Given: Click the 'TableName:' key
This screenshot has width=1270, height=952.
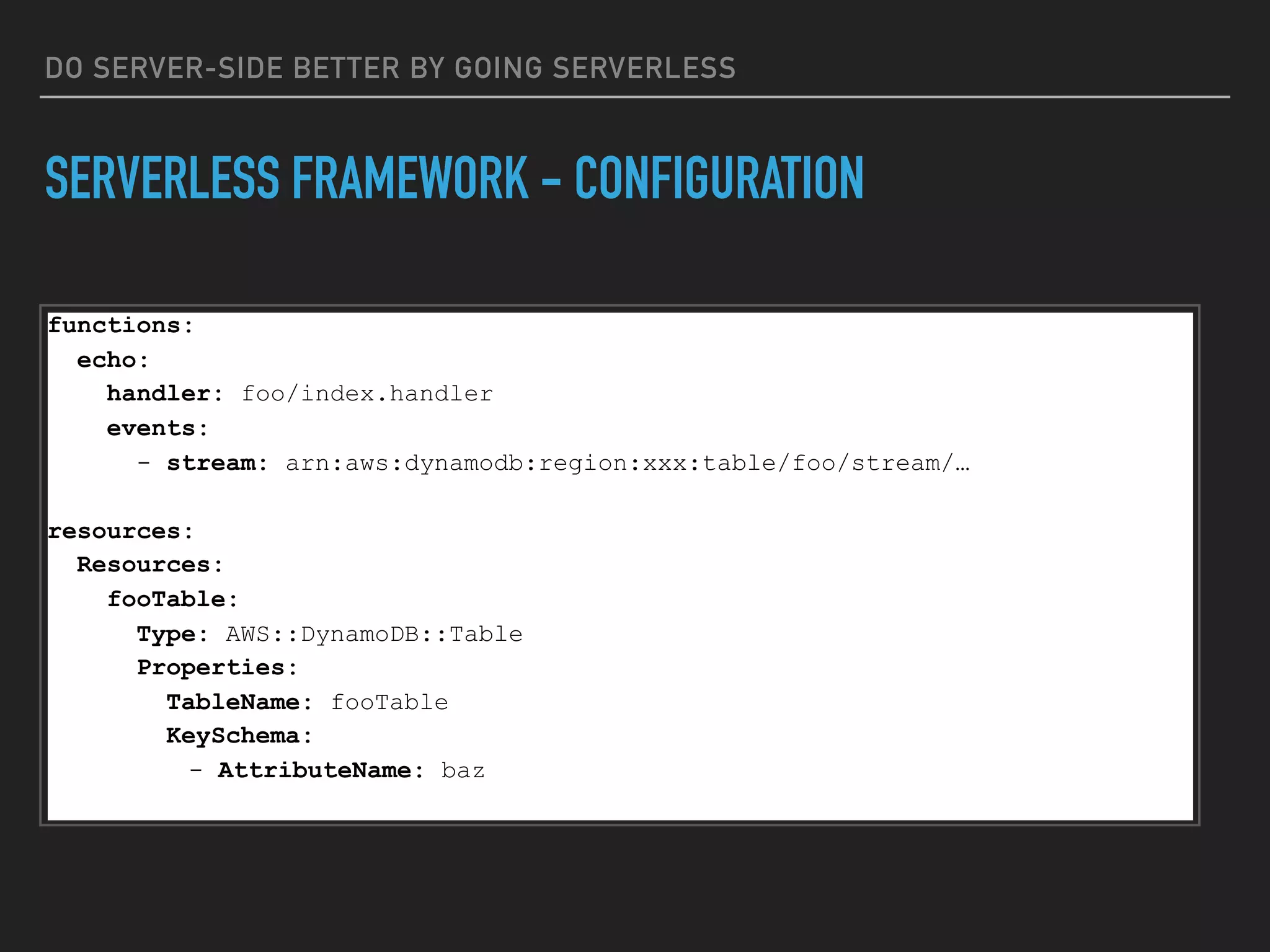Looking at the screenshot, I should pyautogui.click(x=239, y=702).
